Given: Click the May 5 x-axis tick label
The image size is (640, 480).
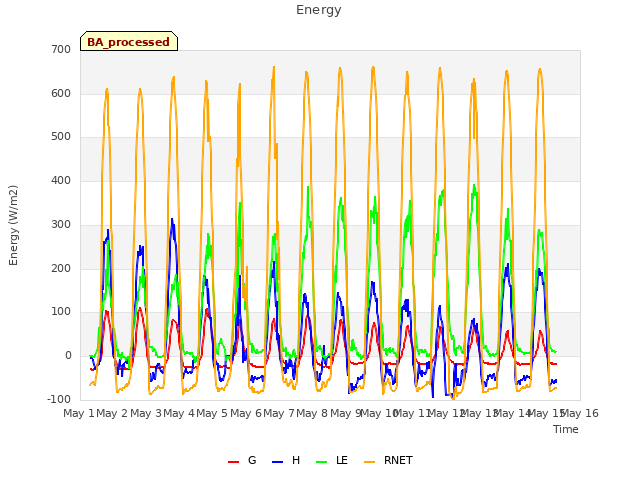Looking at the screenshot, I should tap(212, 413).
